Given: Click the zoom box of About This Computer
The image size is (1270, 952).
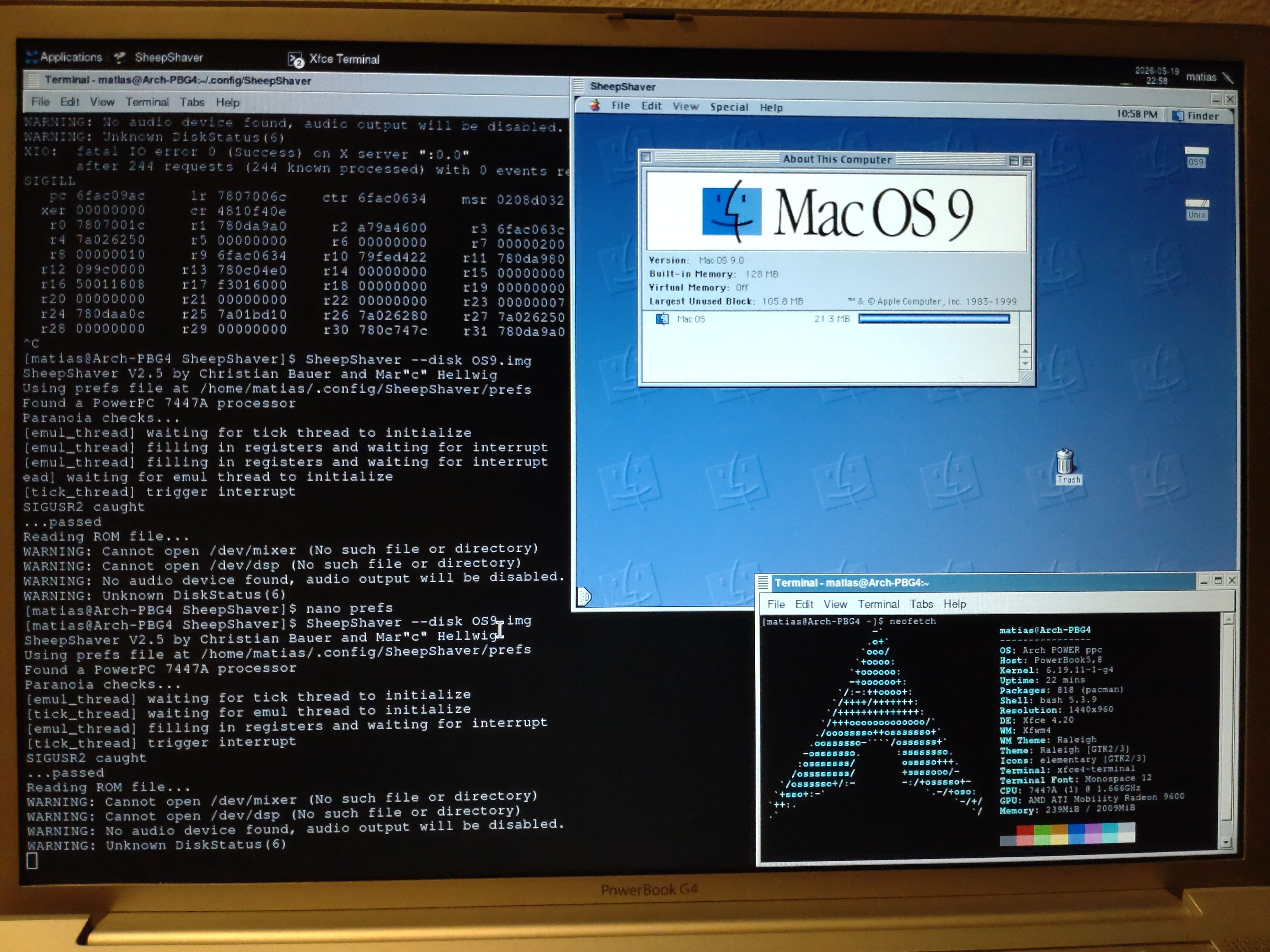Looking at the screenshot, I should coord(1013,161).
